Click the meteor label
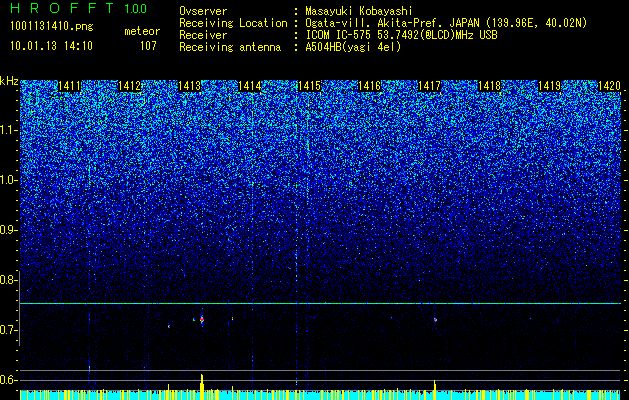629x400 pixels. pos(142,31)
